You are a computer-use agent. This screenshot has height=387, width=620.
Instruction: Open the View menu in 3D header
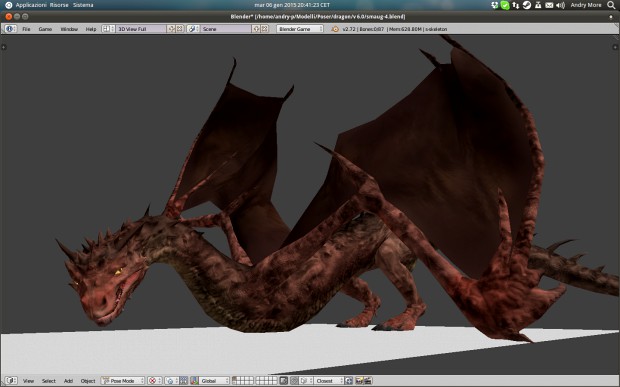(28, 381)
